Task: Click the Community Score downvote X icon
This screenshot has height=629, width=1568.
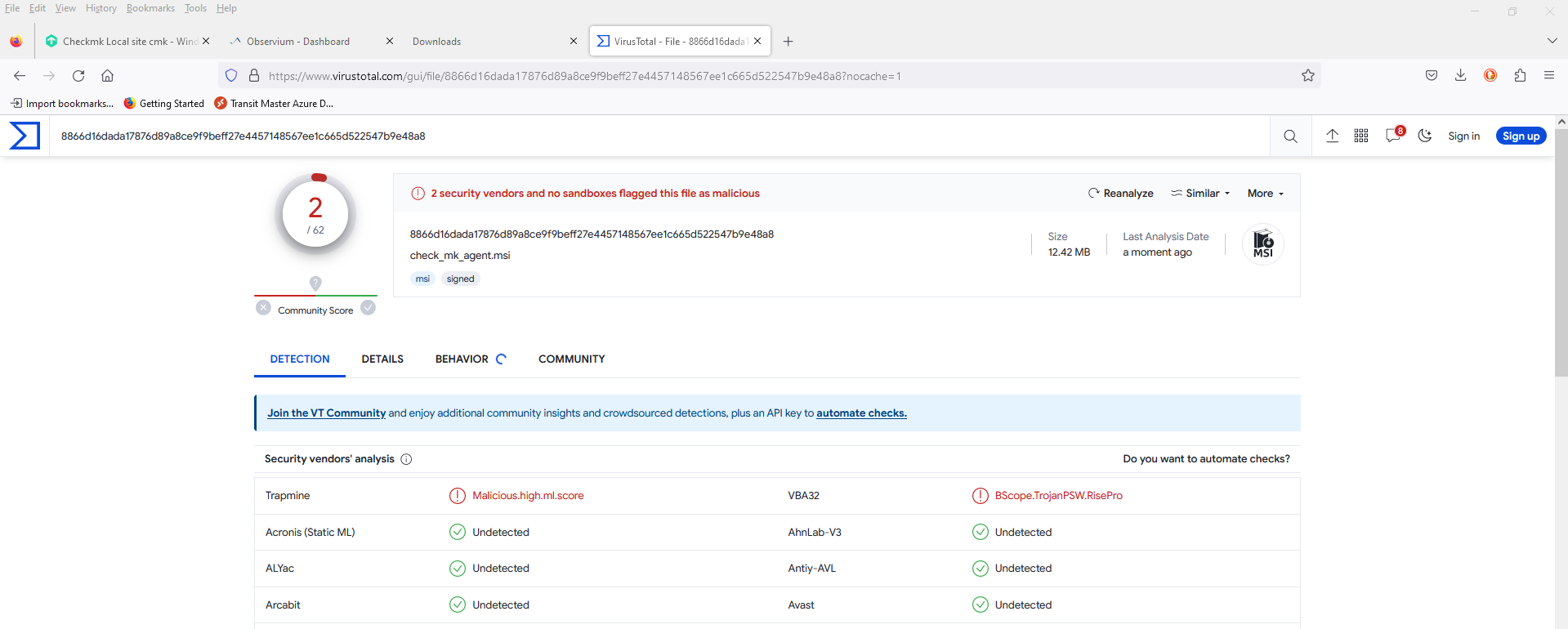Action: (x=263, y=308)
